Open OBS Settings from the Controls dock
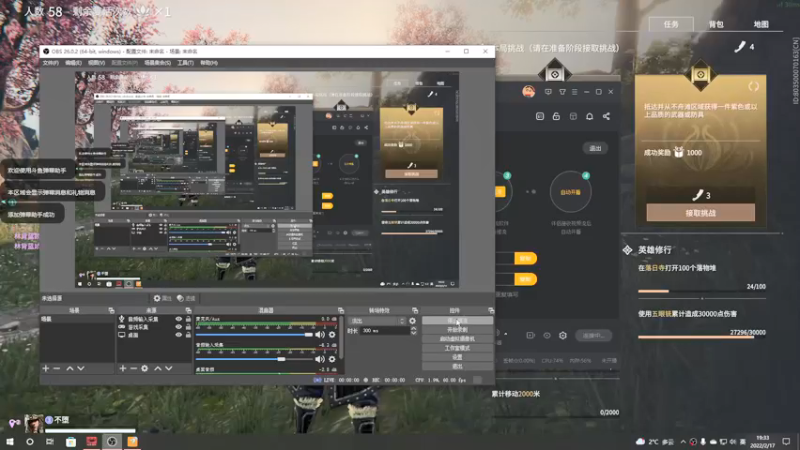The width and height of the screenshot is (800, 450). pos(457,357)
